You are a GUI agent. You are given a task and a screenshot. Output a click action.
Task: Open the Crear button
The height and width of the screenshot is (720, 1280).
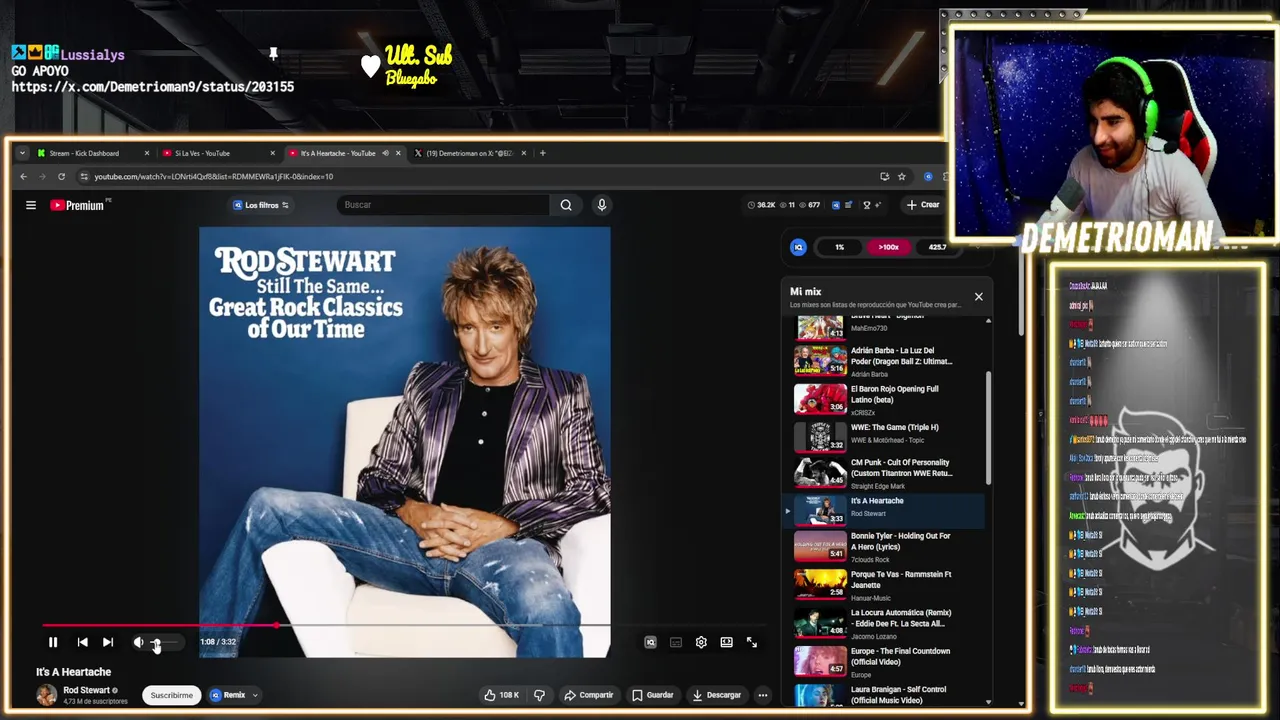pyautogui.click(x=922, y=205)
